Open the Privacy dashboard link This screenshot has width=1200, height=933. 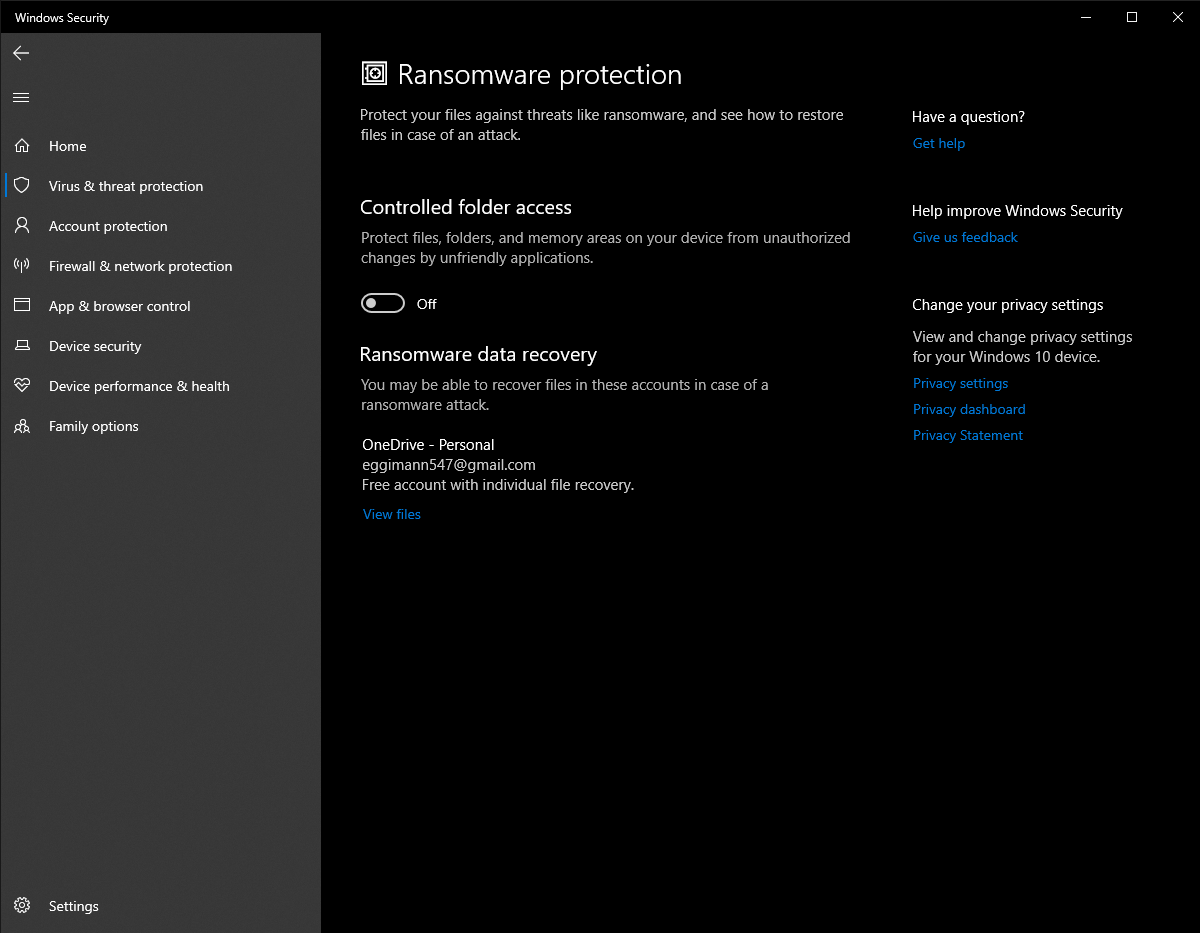click(x=969, y=409)
